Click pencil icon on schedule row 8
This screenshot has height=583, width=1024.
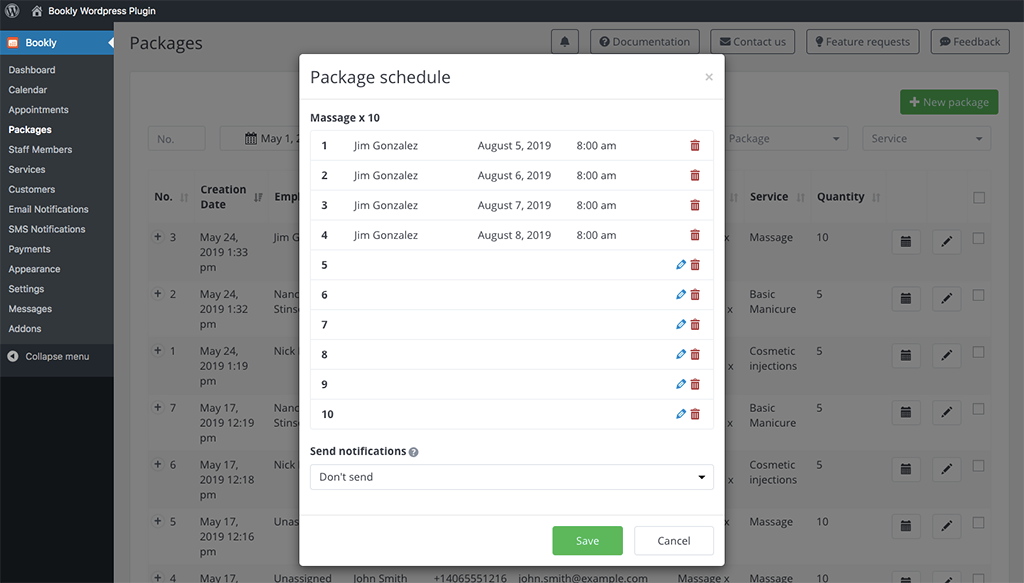681,355
